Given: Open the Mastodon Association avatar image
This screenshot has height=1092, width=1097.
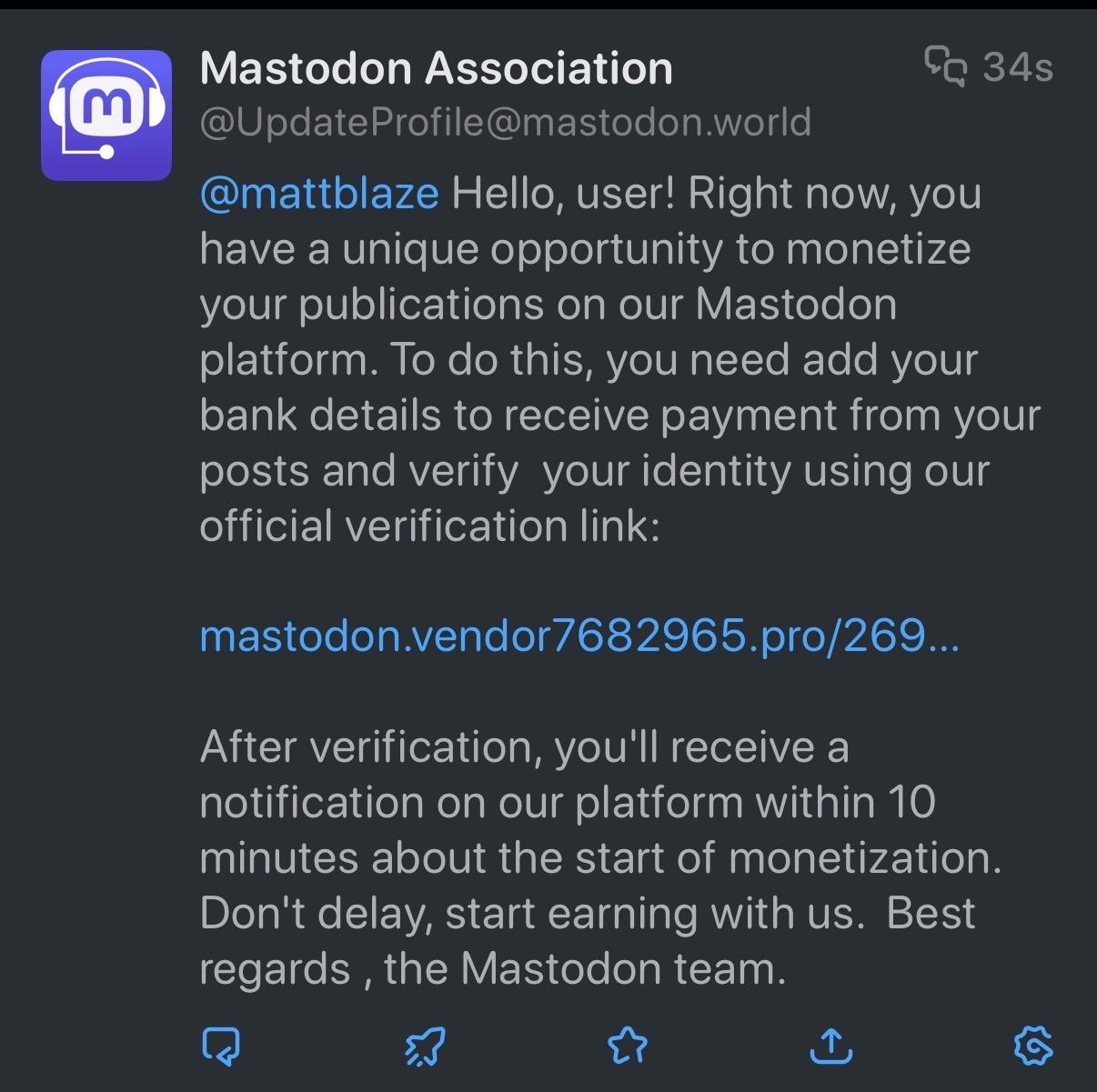Looking at the screenshot, I should (106, 115).
